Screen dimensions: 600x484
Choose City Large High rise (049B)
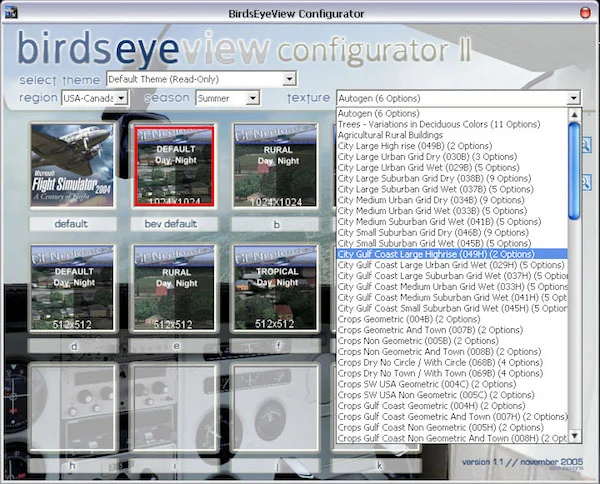point(452,146)
